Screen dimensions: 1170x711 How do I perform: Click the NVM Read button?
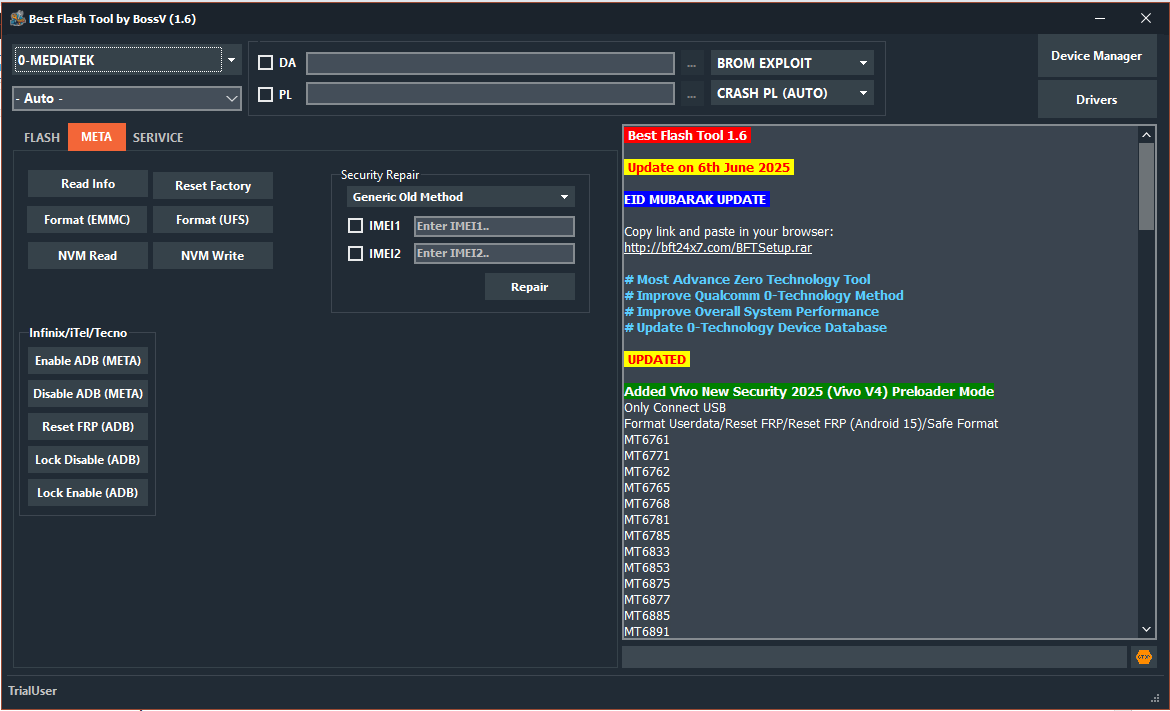(x=87, y=256)
